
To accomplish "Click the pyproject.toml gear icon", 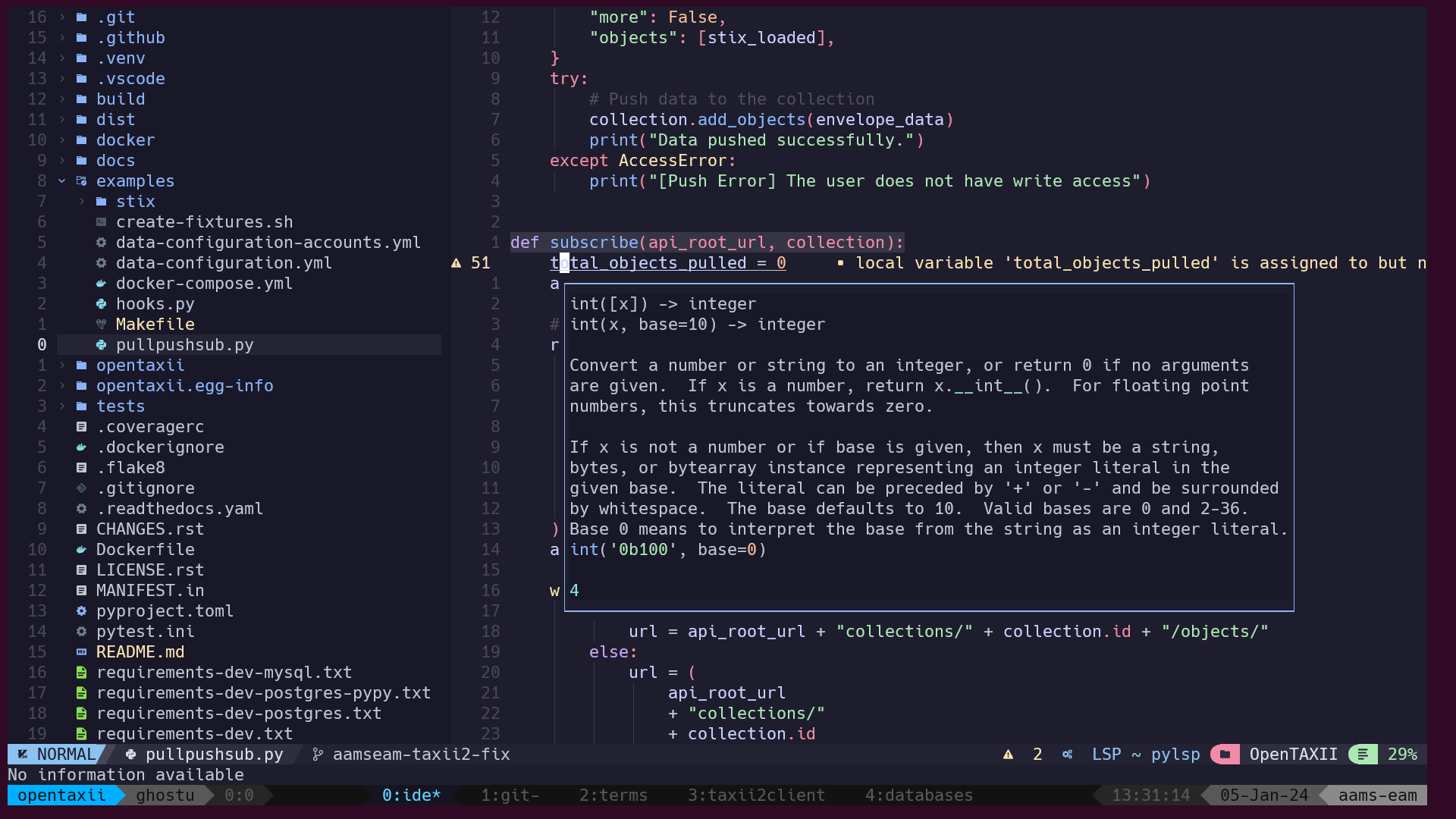I will (x=81, y=611).
